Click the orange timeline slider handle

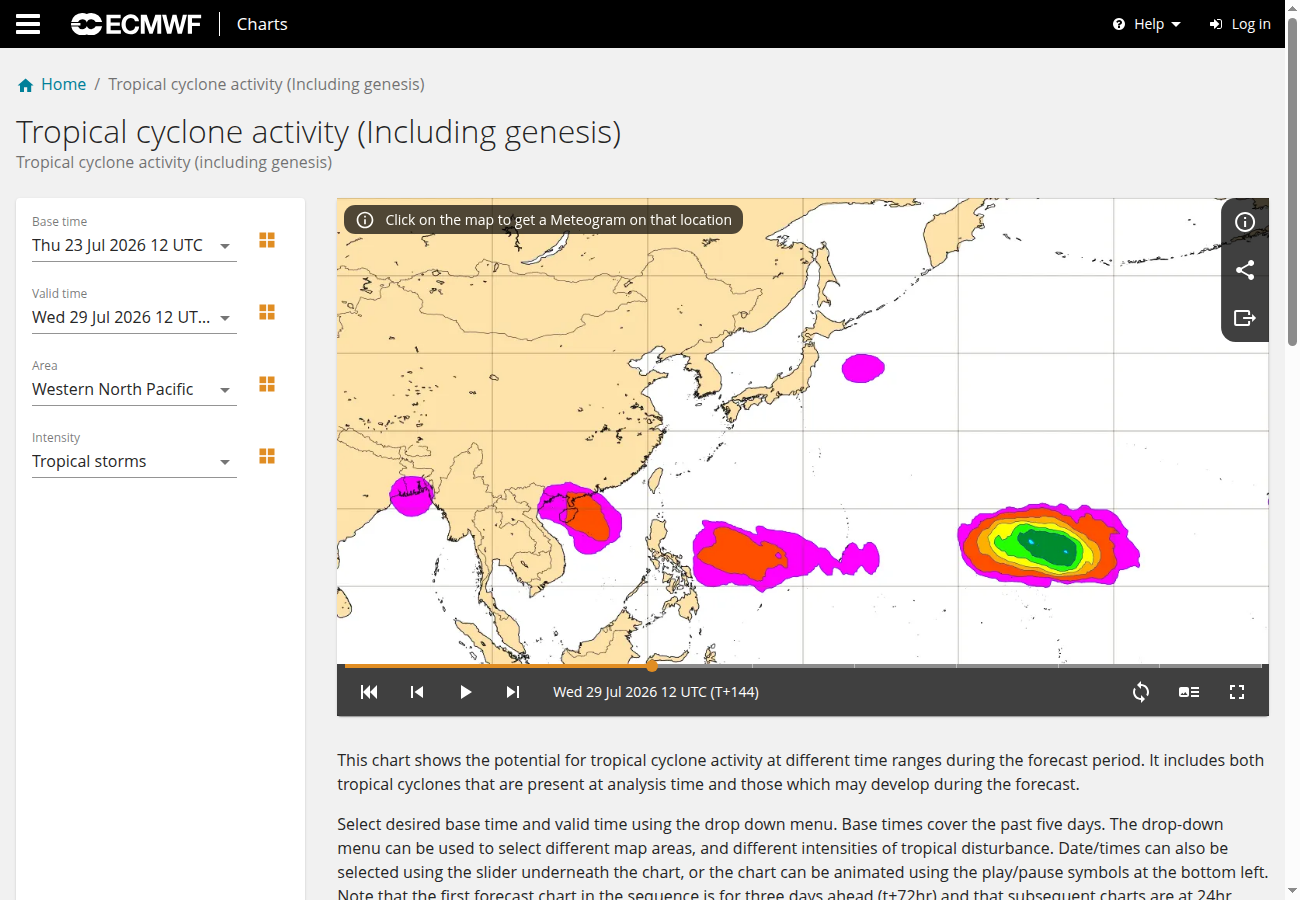[x=652, y=666]
